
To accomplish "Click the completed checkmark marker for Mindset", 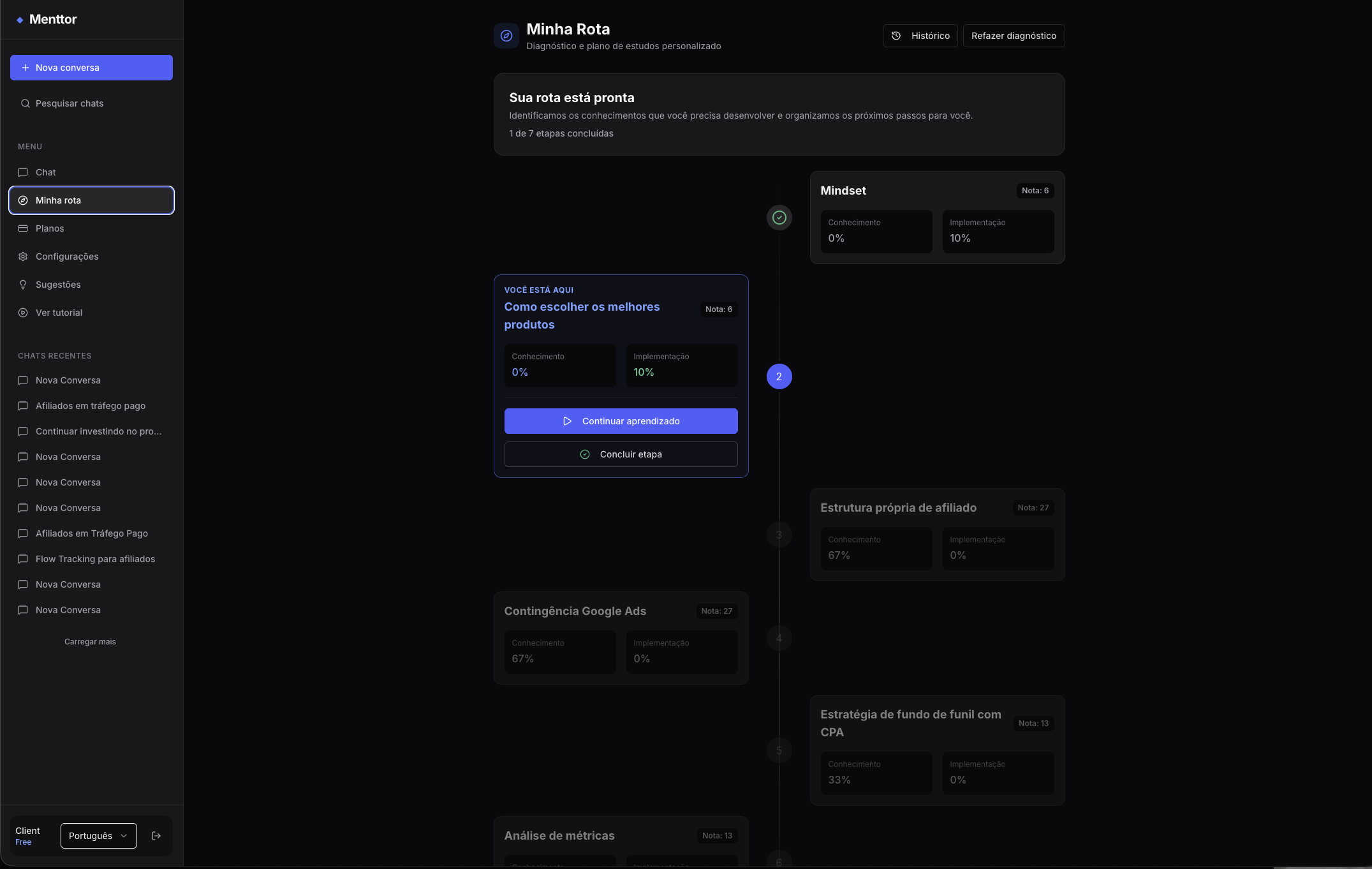I will [x=779, y=218].
